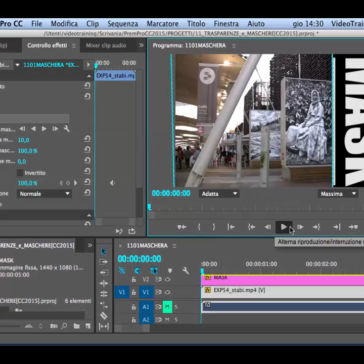Screen dimensions: 364x364
Task: Open the Sequenza menu
Action: click(x=123, y=24)
